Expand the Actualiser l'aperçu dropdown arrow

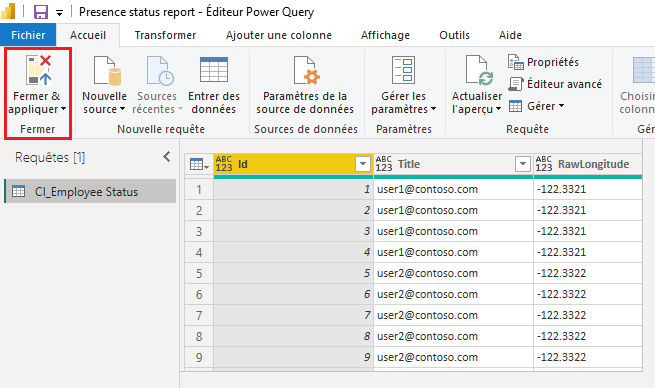tap(498, 109)
